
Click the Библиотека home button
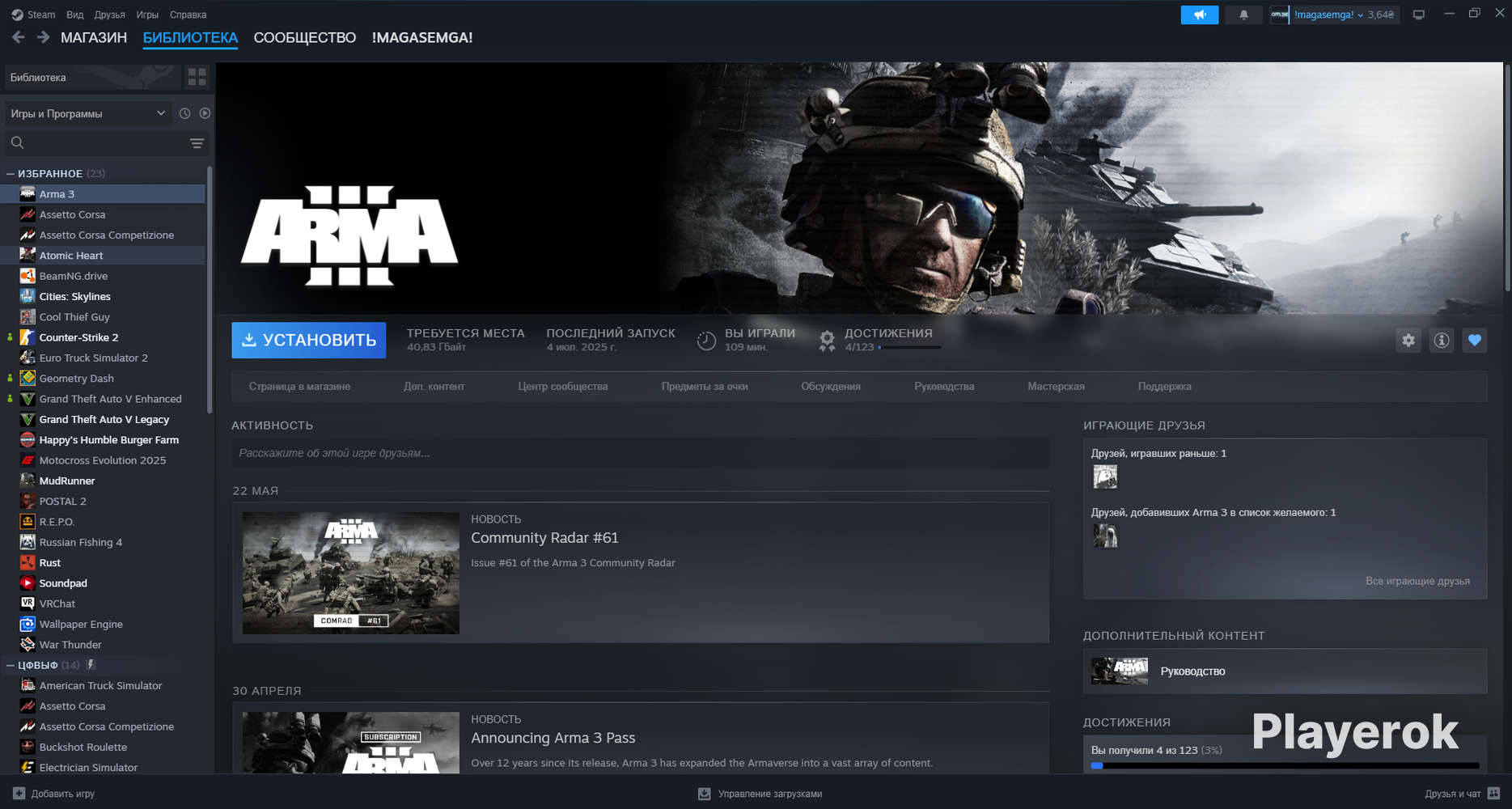pos(93,77)
